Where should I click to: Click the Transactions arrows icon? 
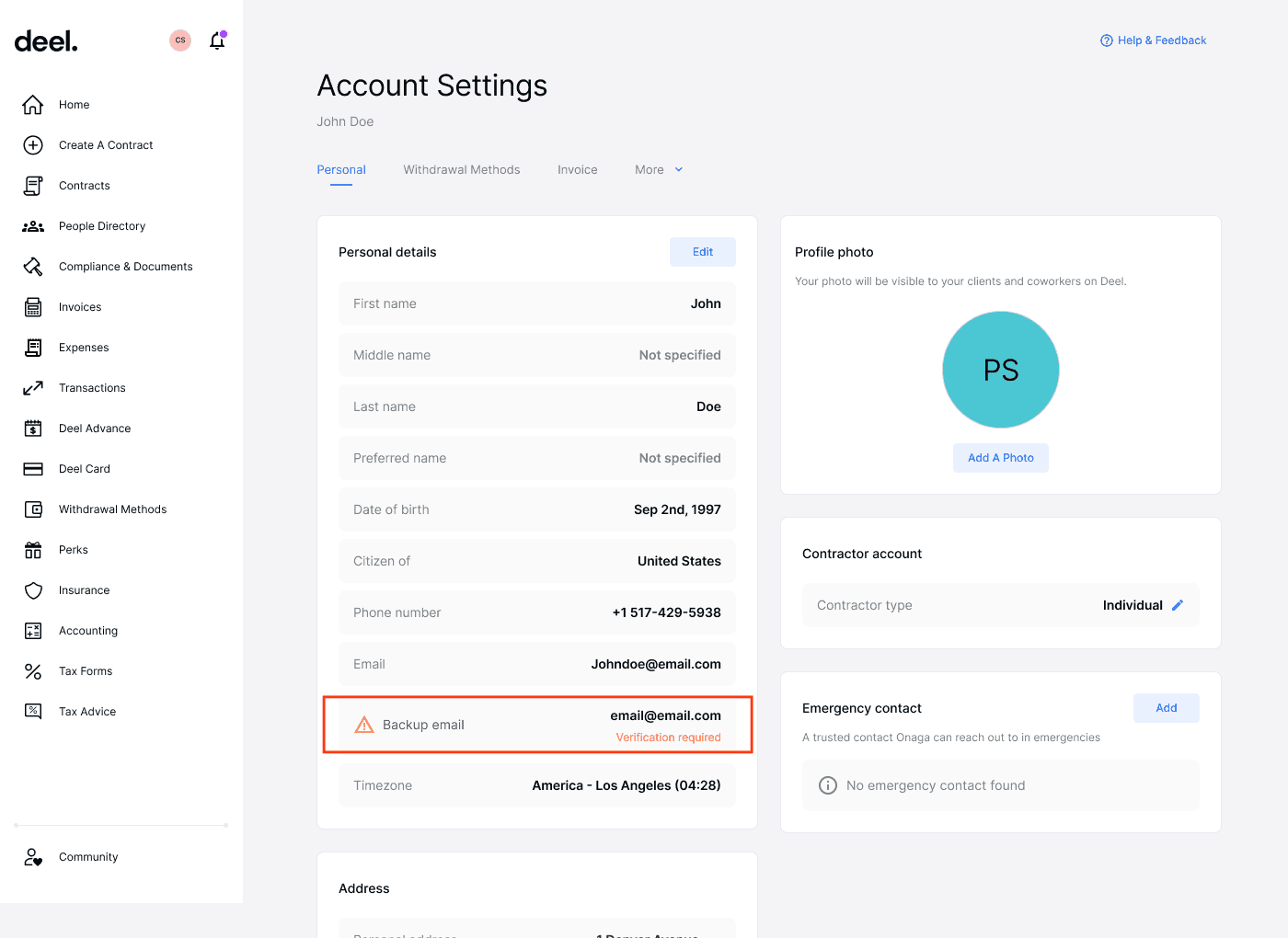tap(32, 387)
